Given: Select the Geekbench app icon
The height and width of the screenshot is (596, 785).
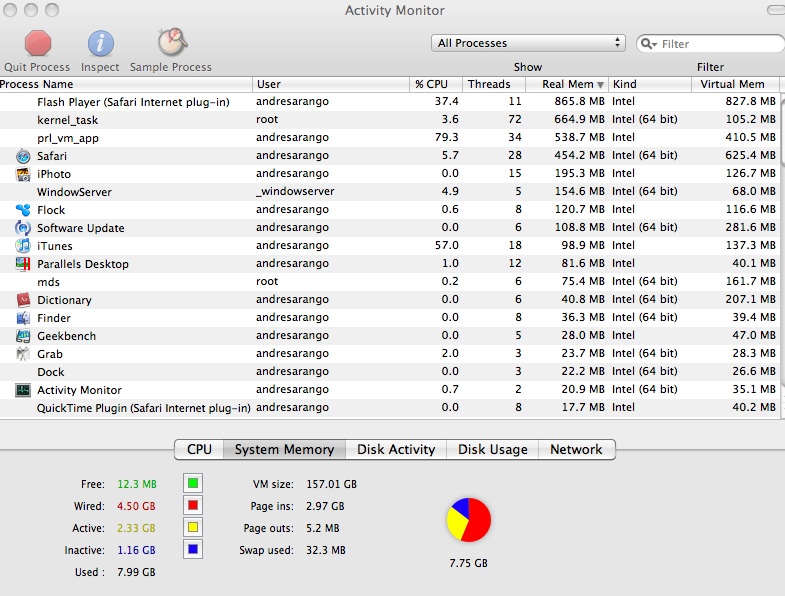Looking at the screenshot, I should coord(23,336).
